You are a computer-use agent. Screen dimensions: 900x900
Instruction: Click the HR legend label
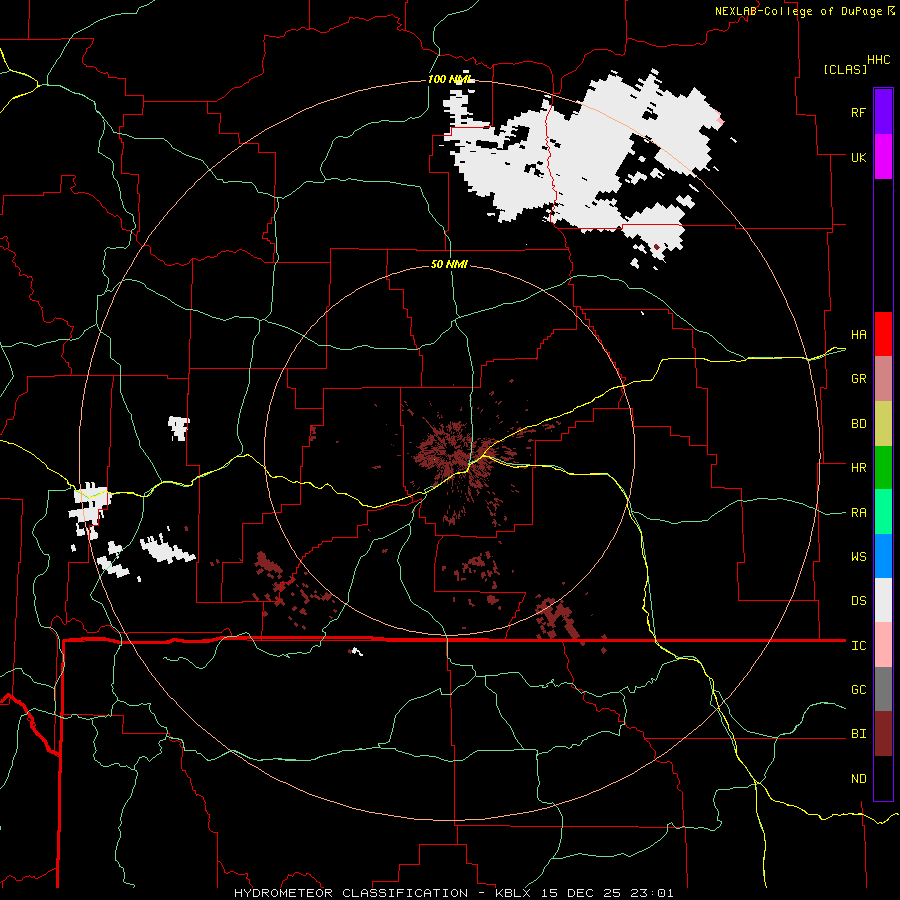(x=858, y=468)
